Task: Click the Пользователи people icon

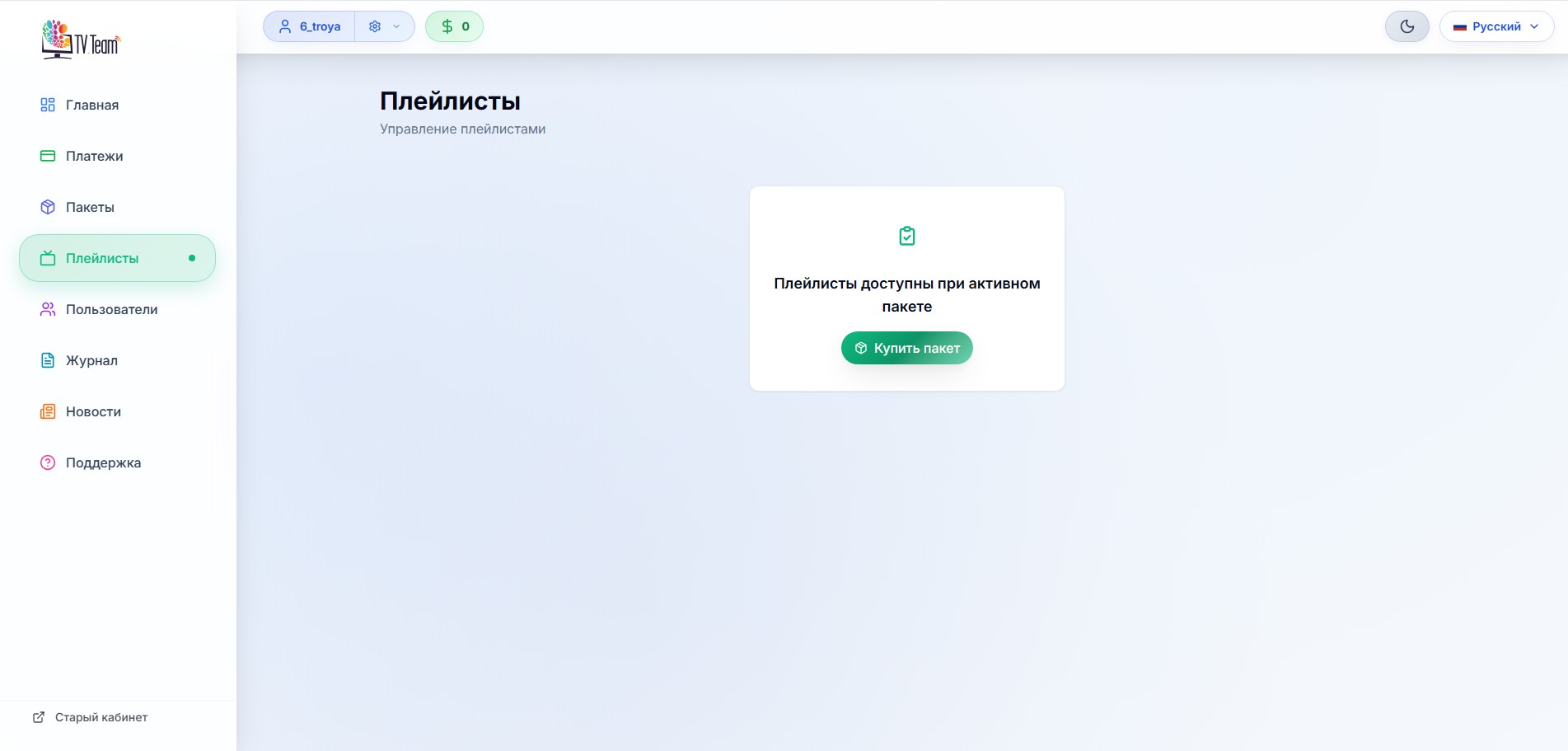Action: coord(48,309)
